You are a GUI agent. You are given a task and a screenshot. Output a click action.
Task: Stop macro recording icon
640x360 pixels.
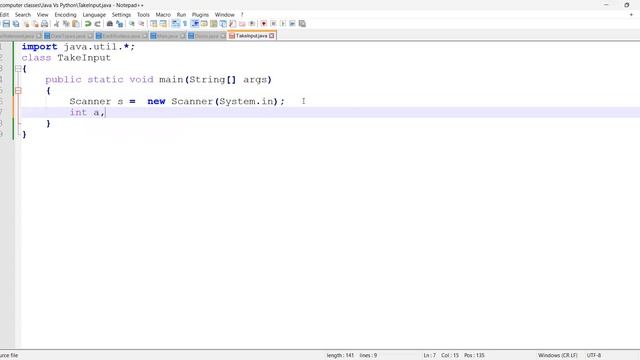pos(273,24)
